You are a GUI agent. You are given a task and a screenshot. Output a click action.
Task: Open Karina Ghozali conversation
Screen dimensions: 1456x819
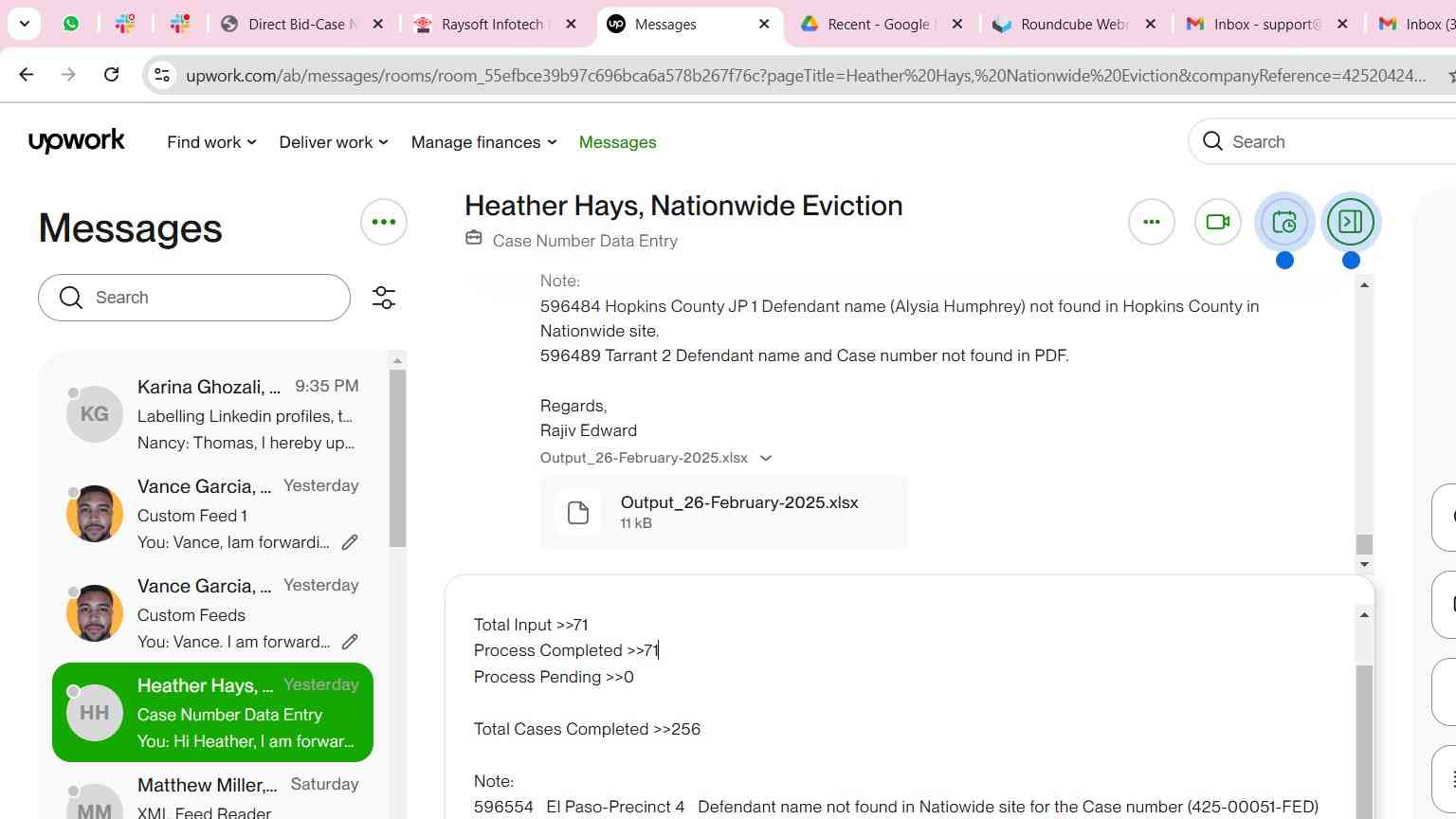tap(213, 414)
